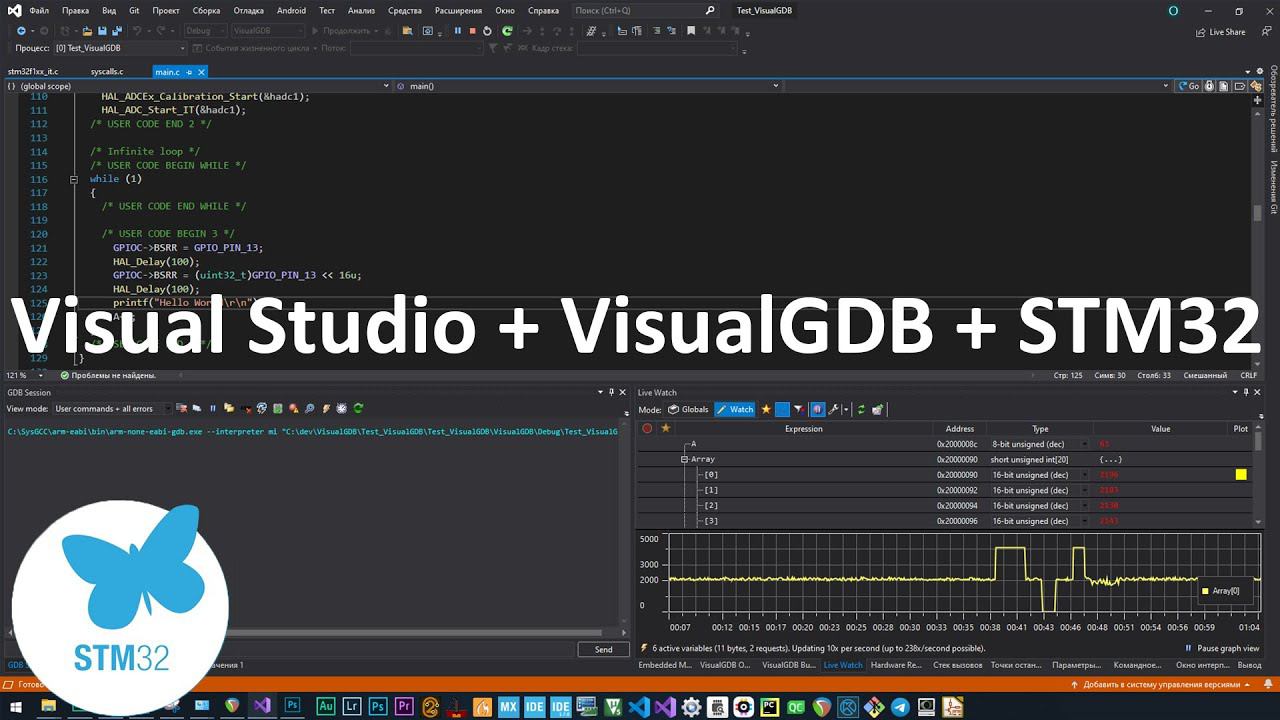Click the code editor vertical scrollbar
Screen dimensions: 1280x720
coord(1258,230)
